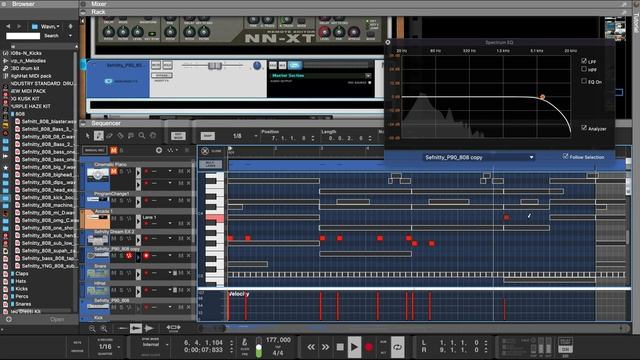Toggle the Analyzer checkbox

pos(584,128)
